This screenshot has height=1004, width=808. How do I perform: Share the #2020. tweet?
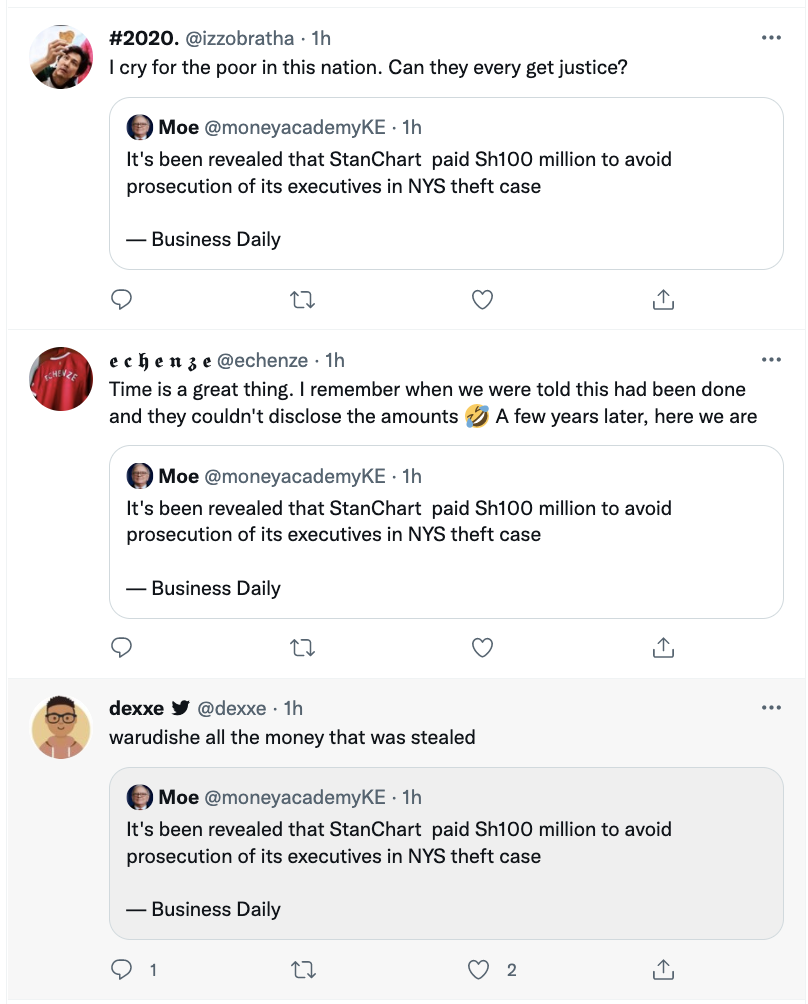coord(663,299)
